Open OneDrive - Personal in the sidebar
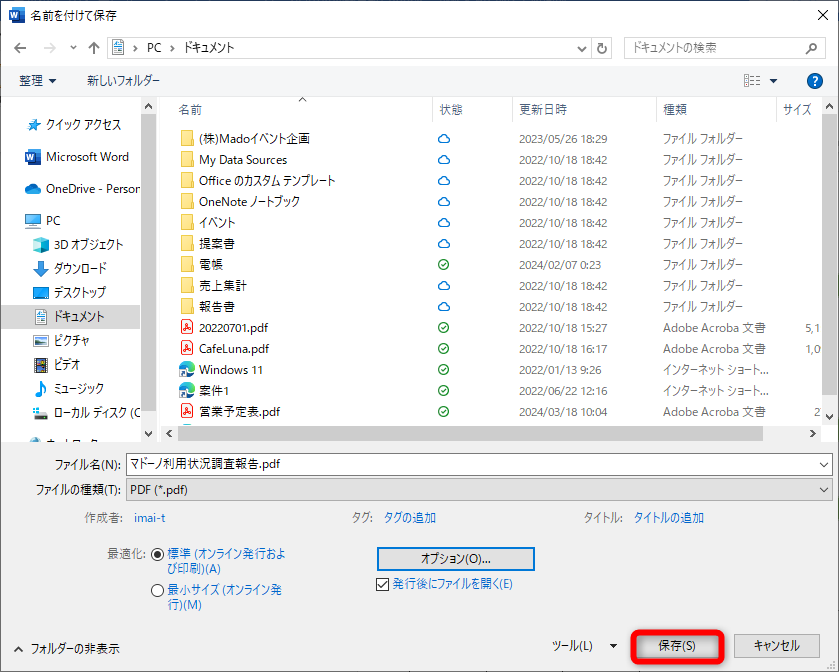 tap(82, 189)
